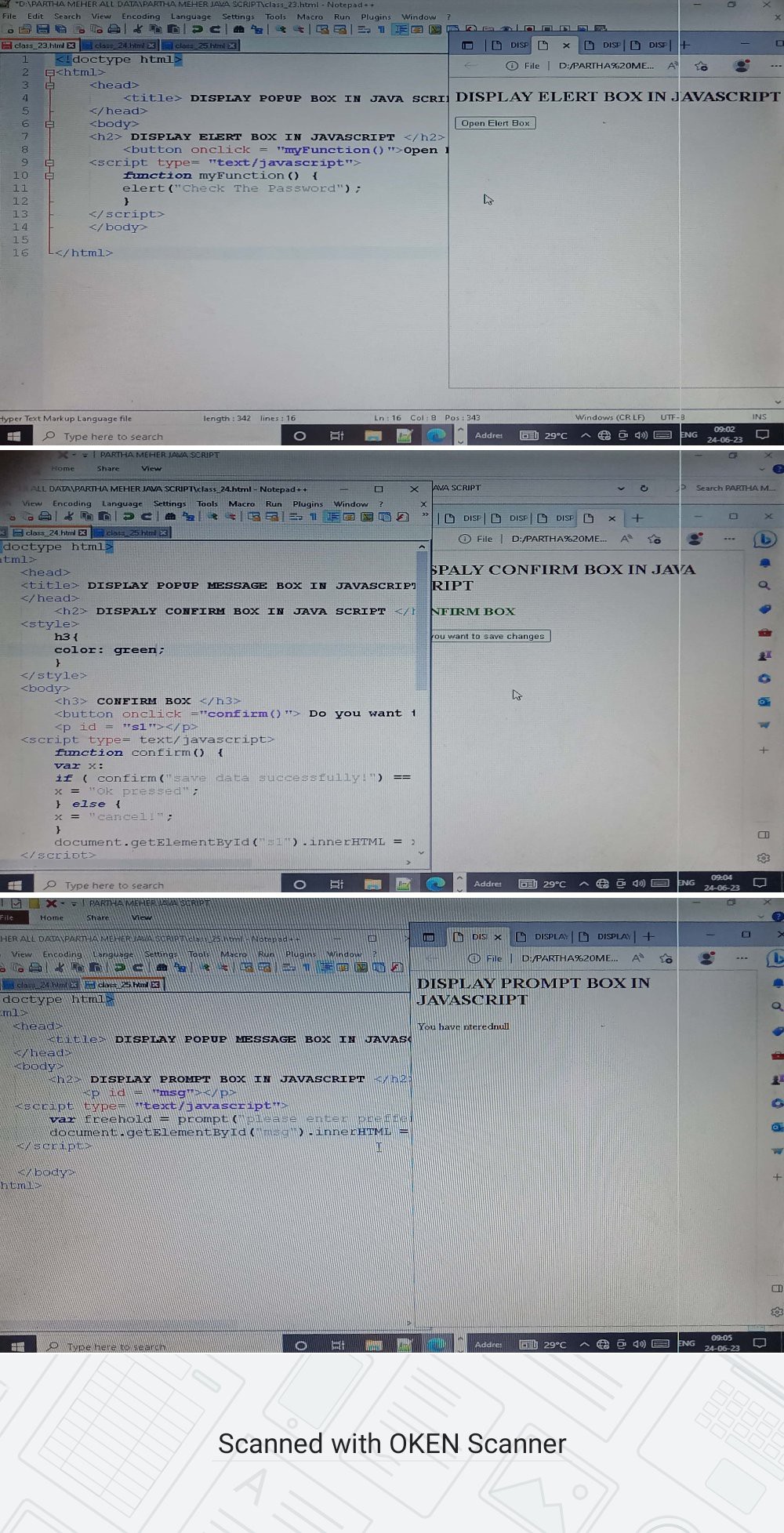This screenshot has width=784, height=1533.
Task: Open the Edit menu in Notepad++
Action: (35, 16)
